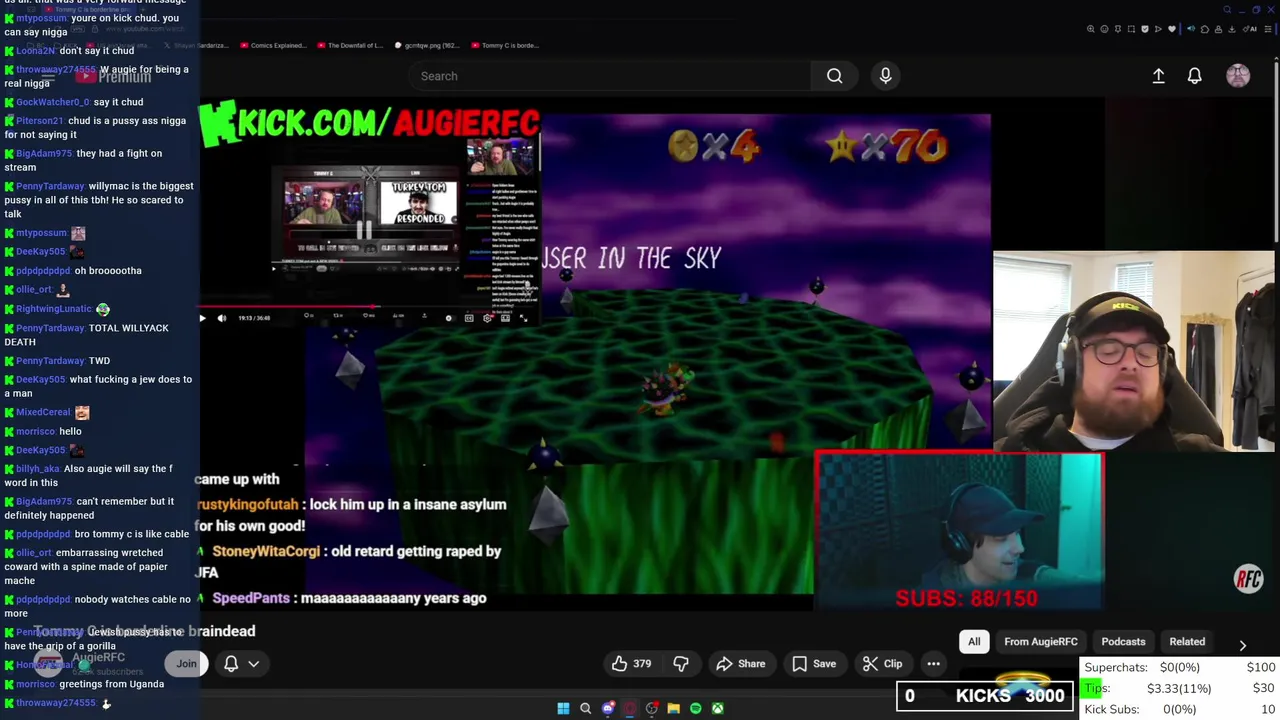Click the pause overlay on embedded thumbnail
The image size is (1280, 720).
(365, 230)
